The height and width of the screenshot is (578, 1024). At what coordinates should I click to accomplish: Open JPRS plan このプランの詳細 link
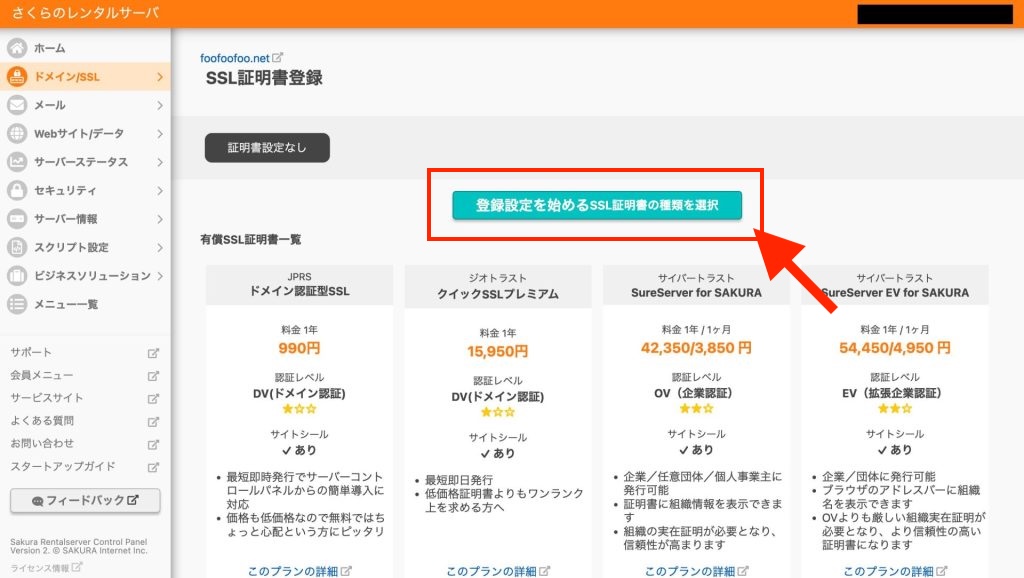(293, 571)
